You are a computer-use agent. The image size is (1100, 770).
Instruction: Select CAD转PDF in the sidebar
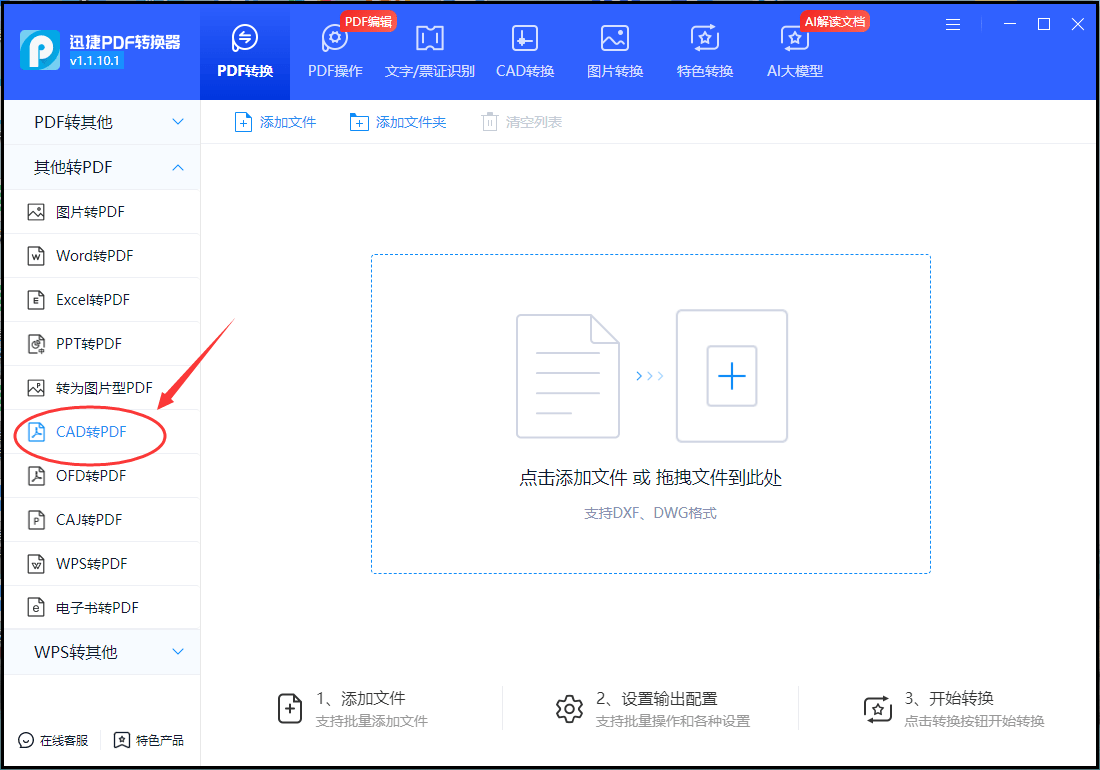point(102,432)
